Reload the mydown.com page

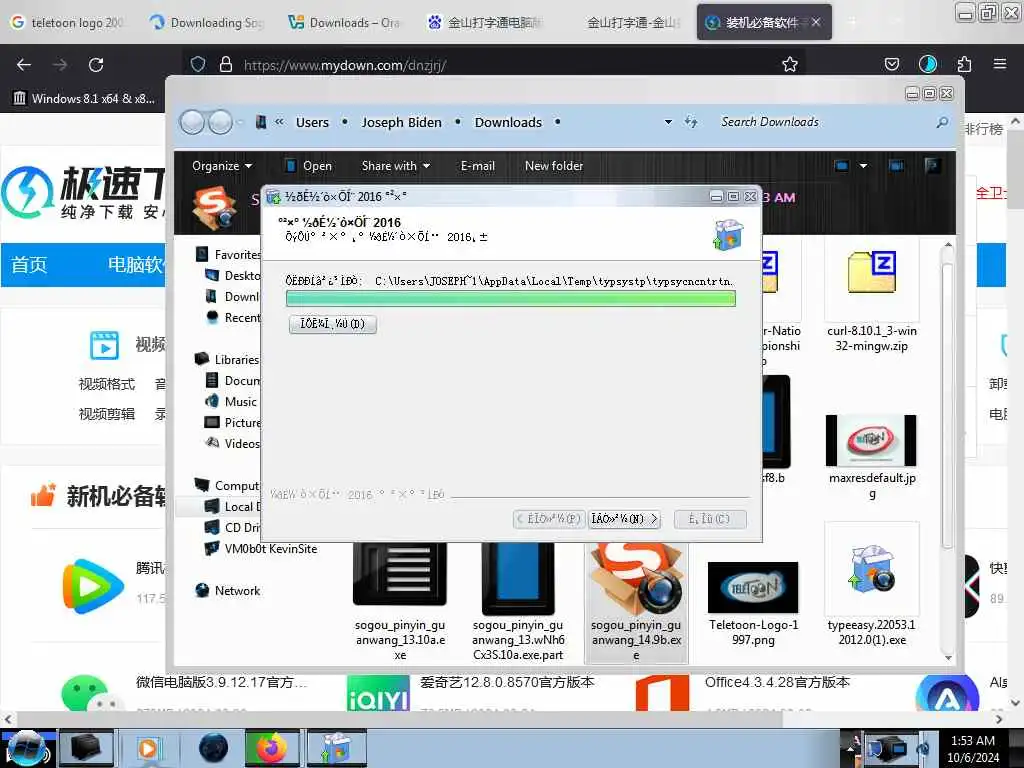[x=96, y=65]
